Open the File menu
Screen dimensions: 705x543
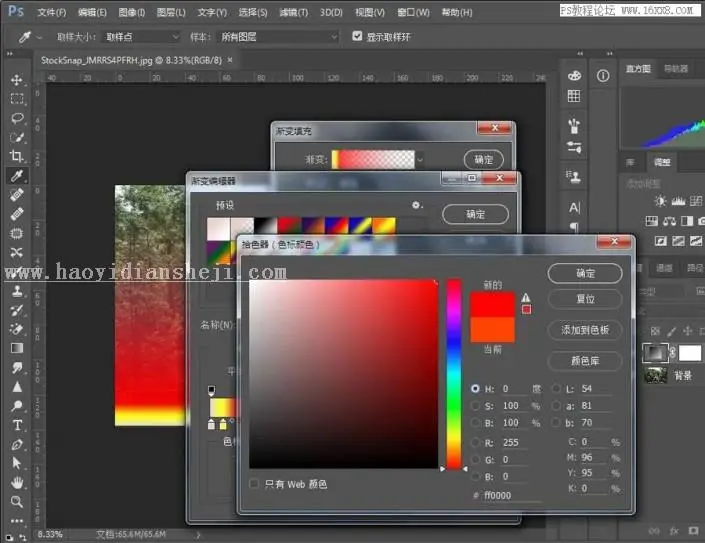click(x=52, y=12)
